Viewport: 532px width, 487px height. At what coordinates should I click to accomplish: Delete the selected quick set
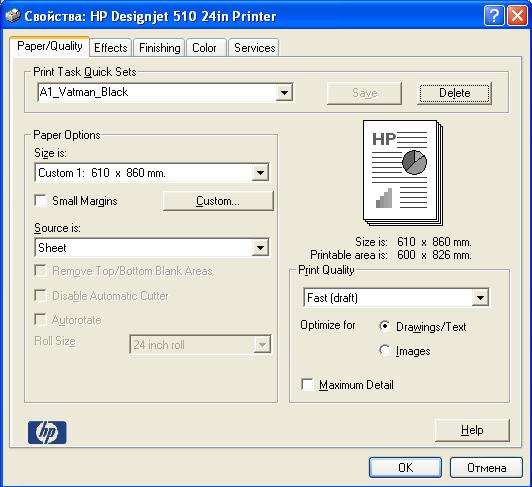455,93
